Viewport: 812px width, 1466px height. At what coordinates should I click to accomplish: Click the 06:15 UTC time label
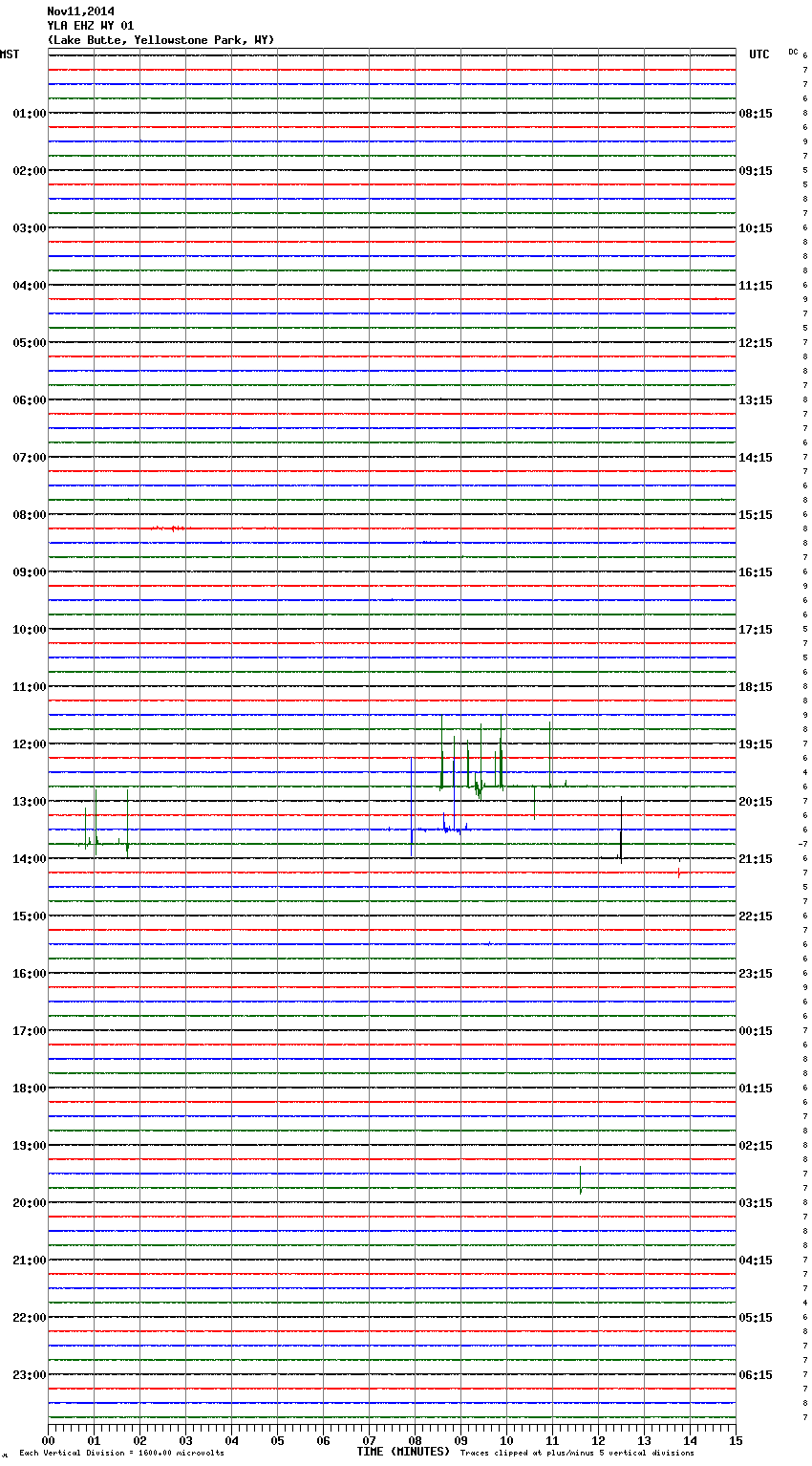click(756, 1375)
